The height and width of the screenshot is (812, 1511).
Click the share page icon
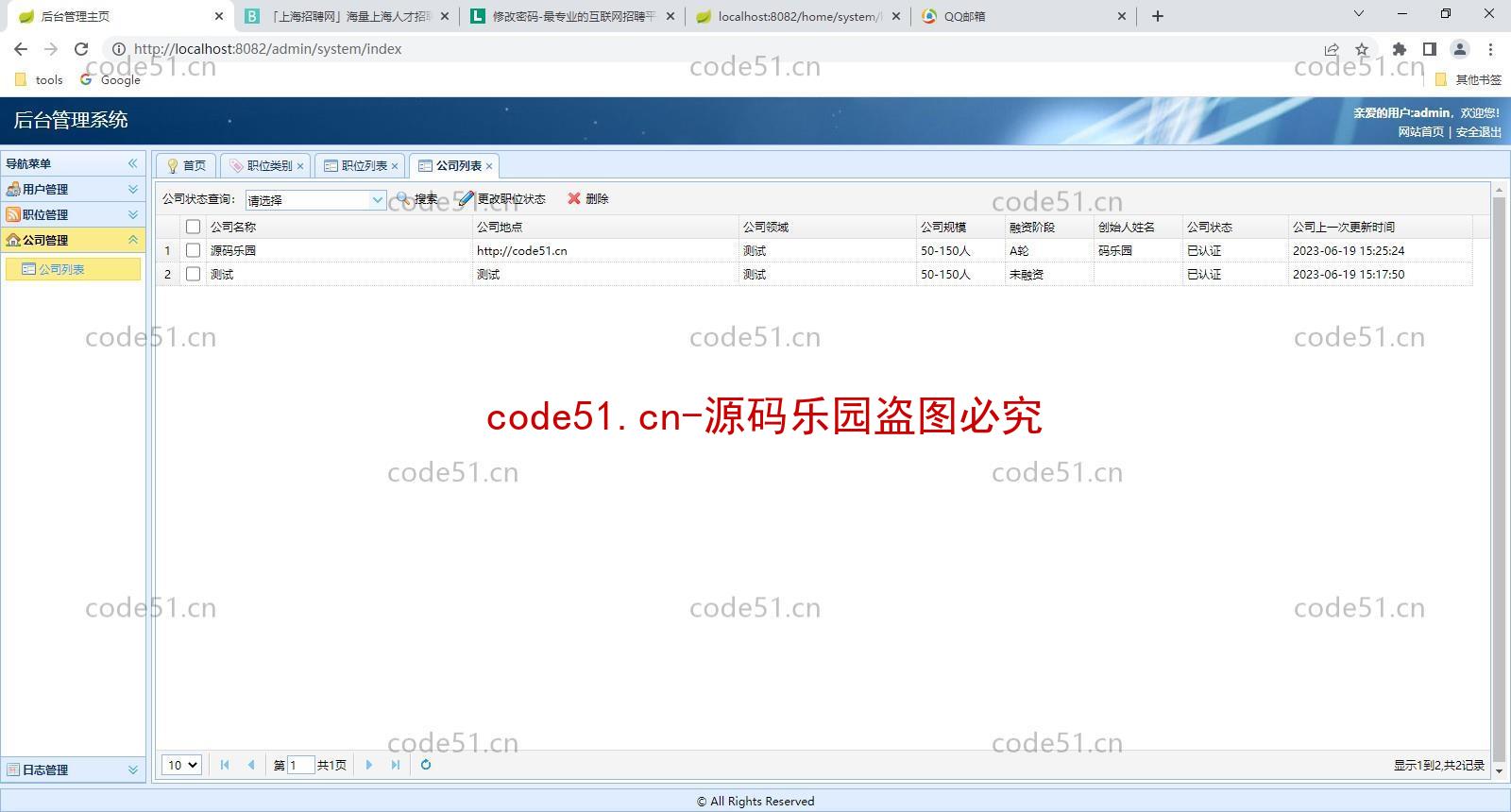[1332, 49]
